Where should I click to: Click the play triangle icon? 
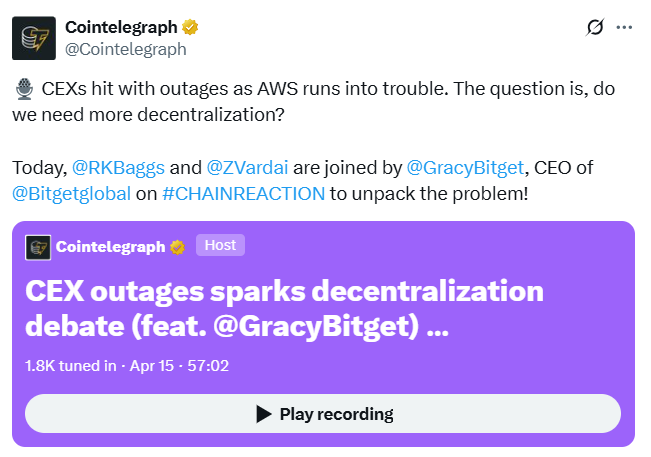coord(264,414)
